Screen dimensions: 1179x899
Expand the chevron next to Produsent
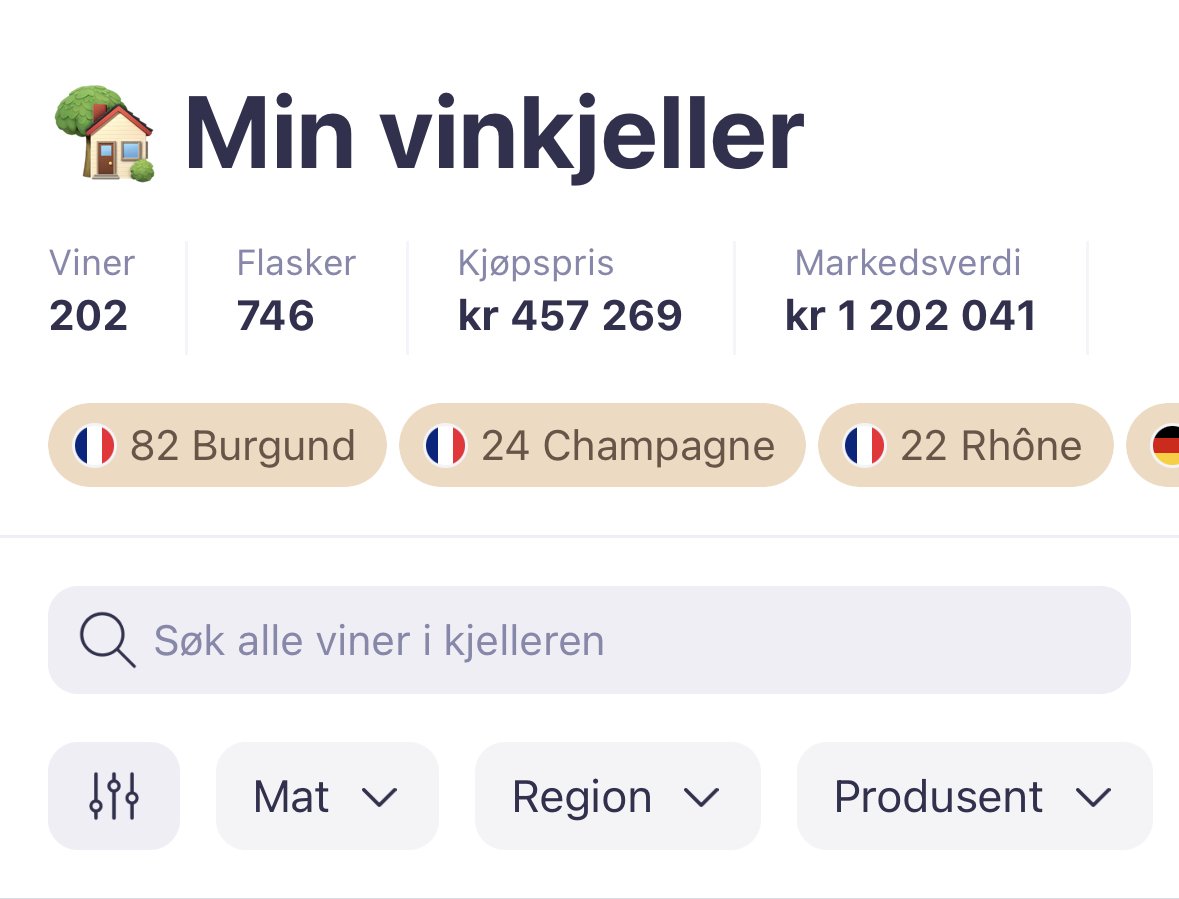1093,798
